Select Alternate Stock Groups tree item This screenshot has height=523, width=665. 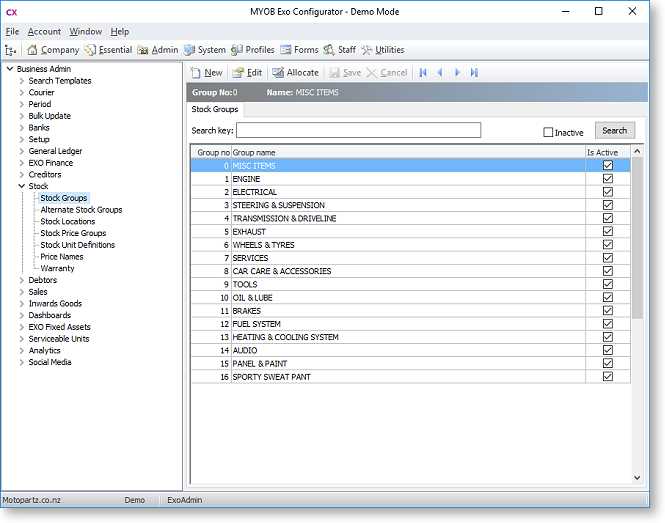pos(81,210)
